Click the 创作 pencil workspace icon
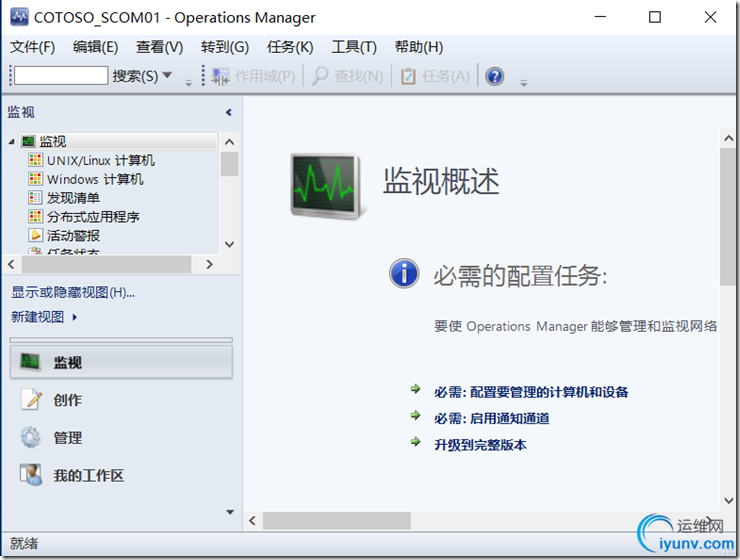This screenshot has width=740, height=560. pyautogui.click(x=31, y=399)
